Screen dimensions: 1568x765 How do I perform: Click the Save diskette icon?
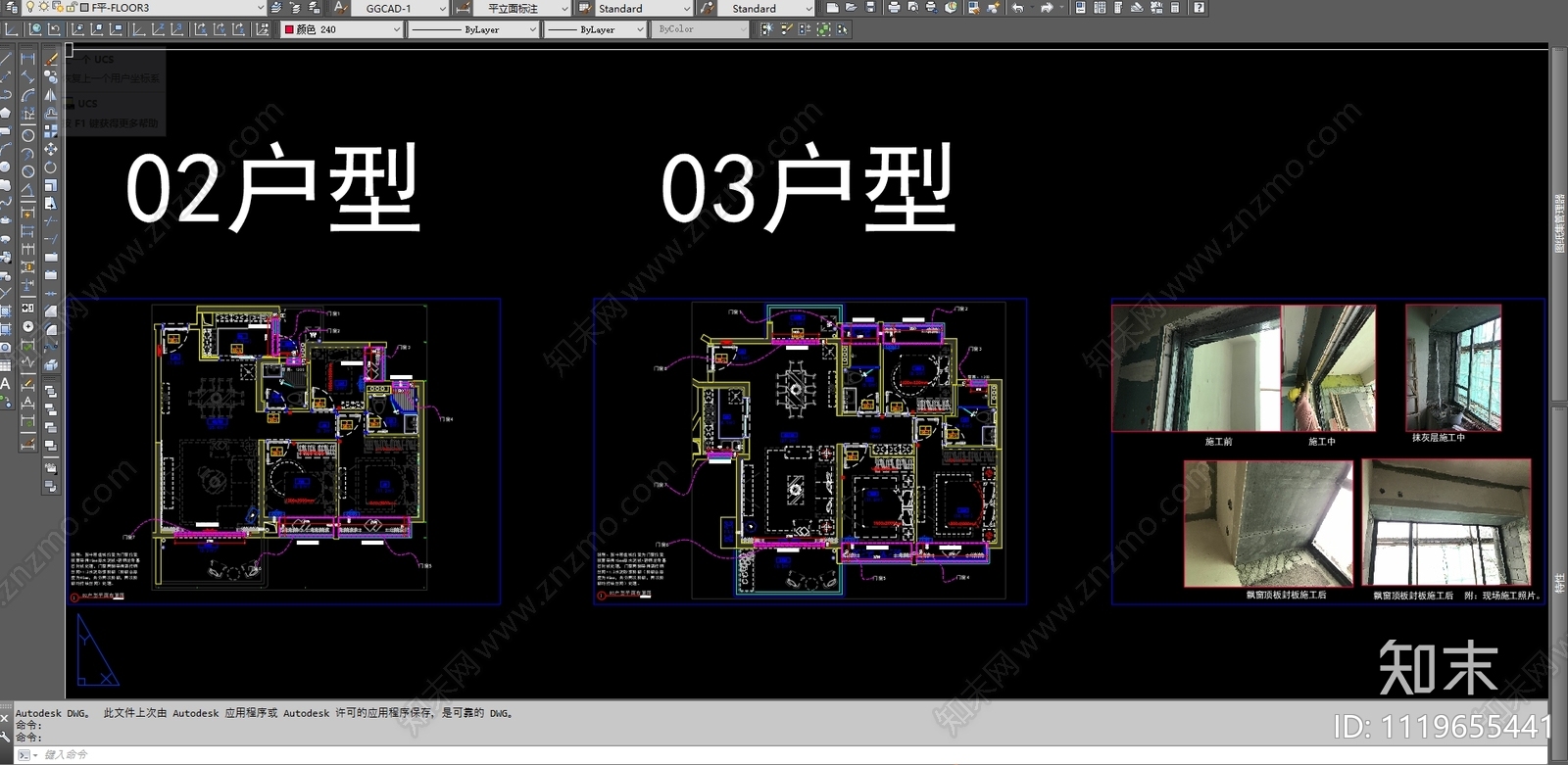870,8
